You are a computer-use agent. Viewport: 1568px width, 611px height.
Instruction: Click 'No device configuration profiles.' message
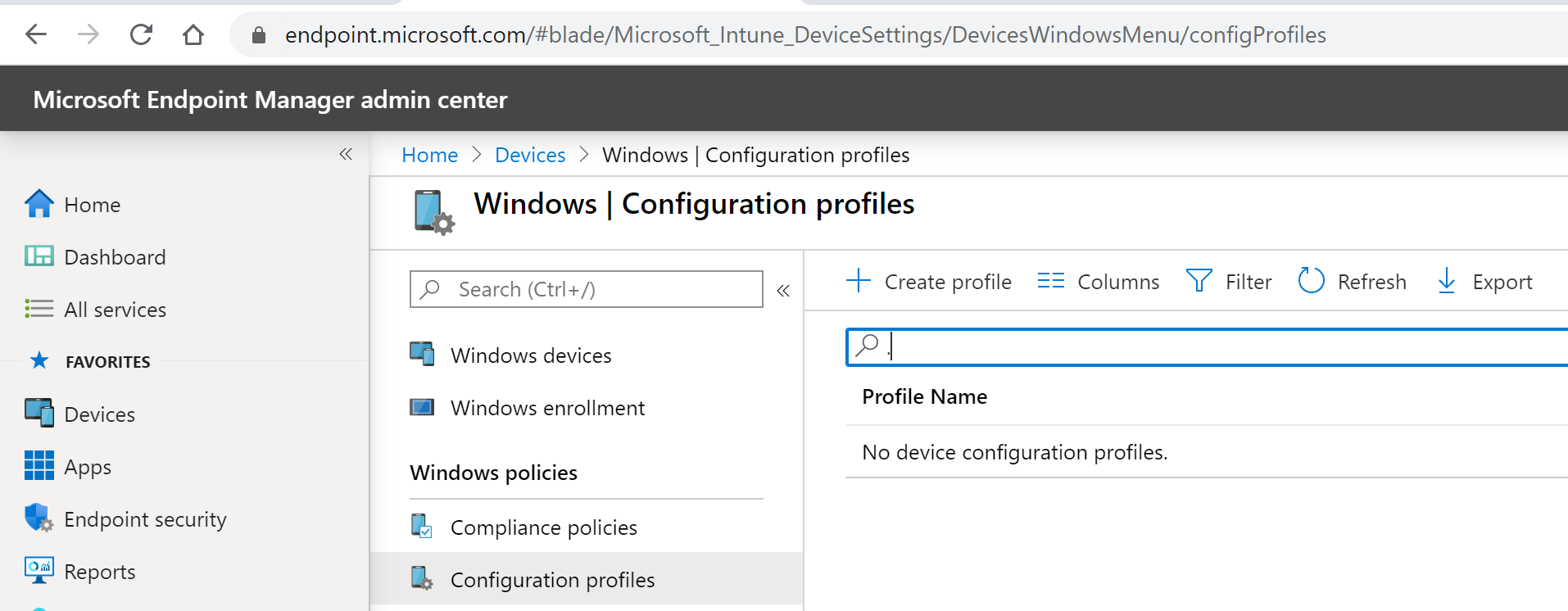point(1014,452)
